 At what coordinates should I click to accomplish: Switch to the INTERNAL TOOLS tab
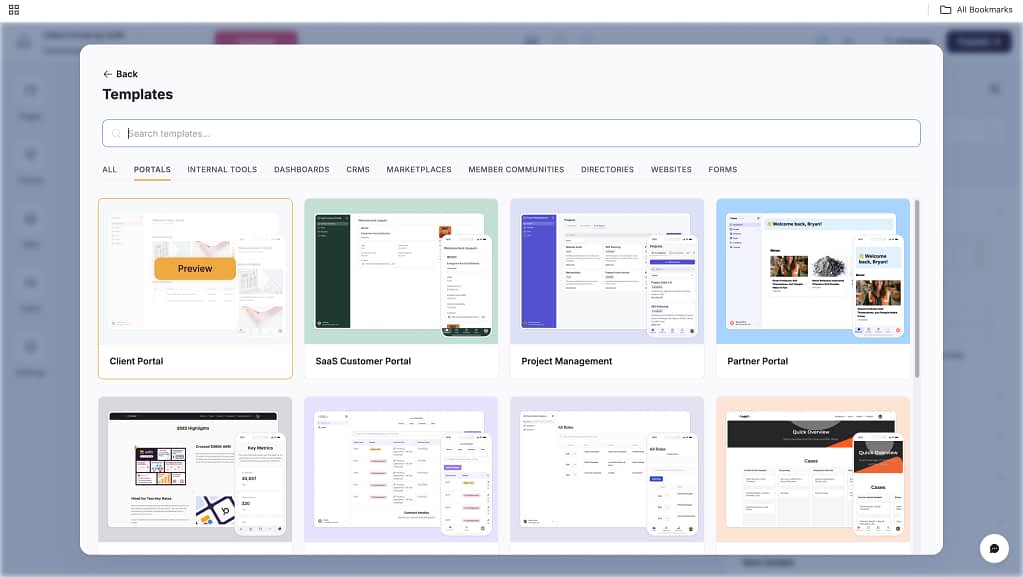[222, 170]
